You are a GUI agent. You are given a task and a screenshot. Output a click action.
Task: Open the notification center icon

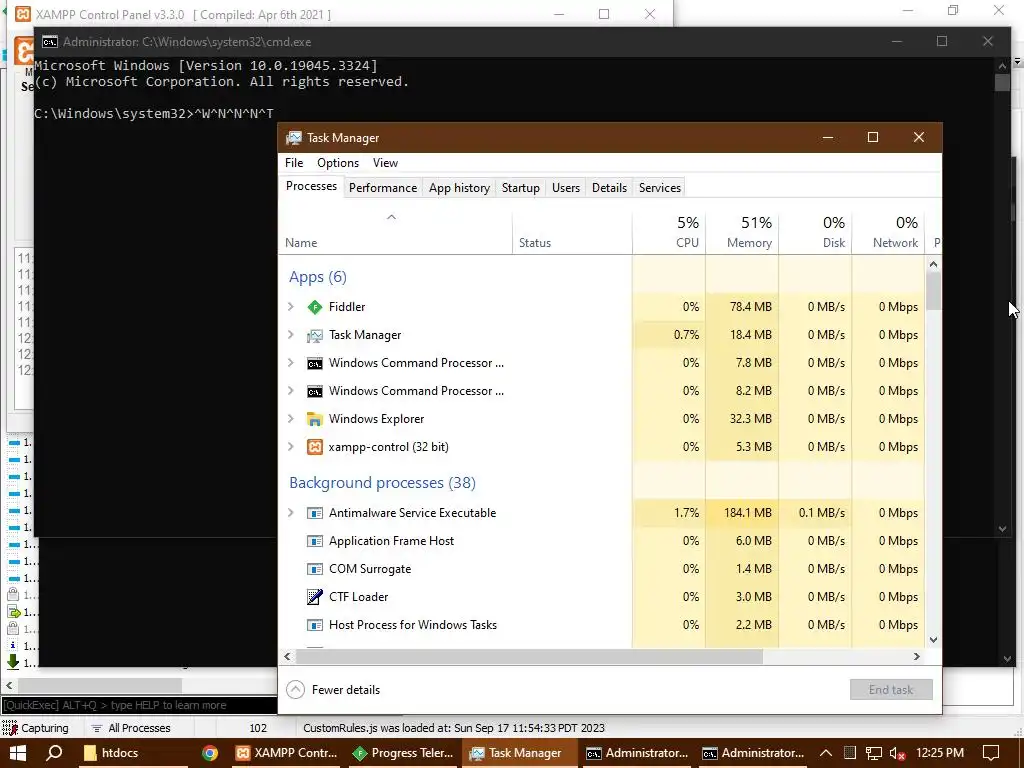[x=991, y=753]
